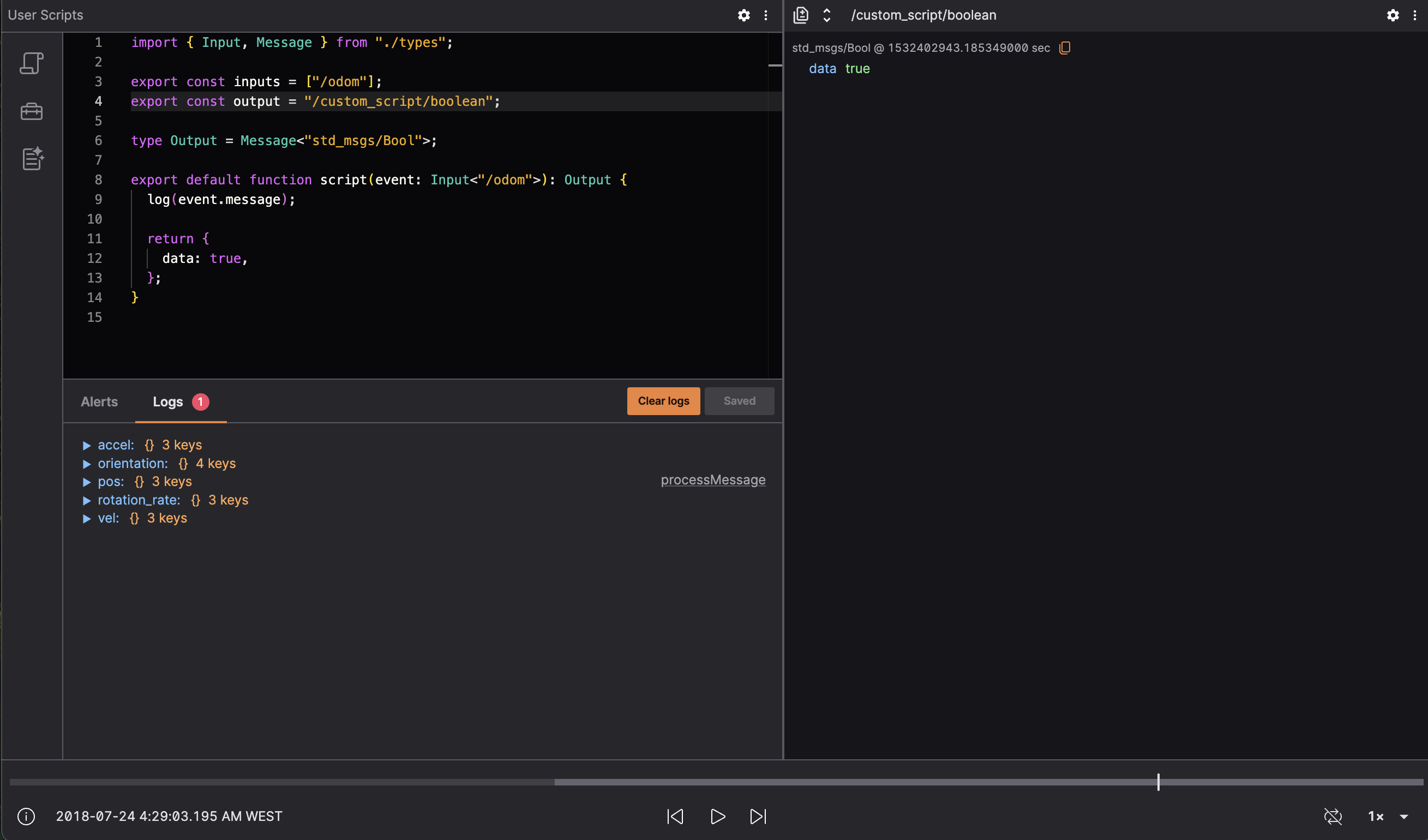Image resolution: width=1428 pixels, height=840 pixels.
Task: Follow the processMessage link
Action: 713,480
